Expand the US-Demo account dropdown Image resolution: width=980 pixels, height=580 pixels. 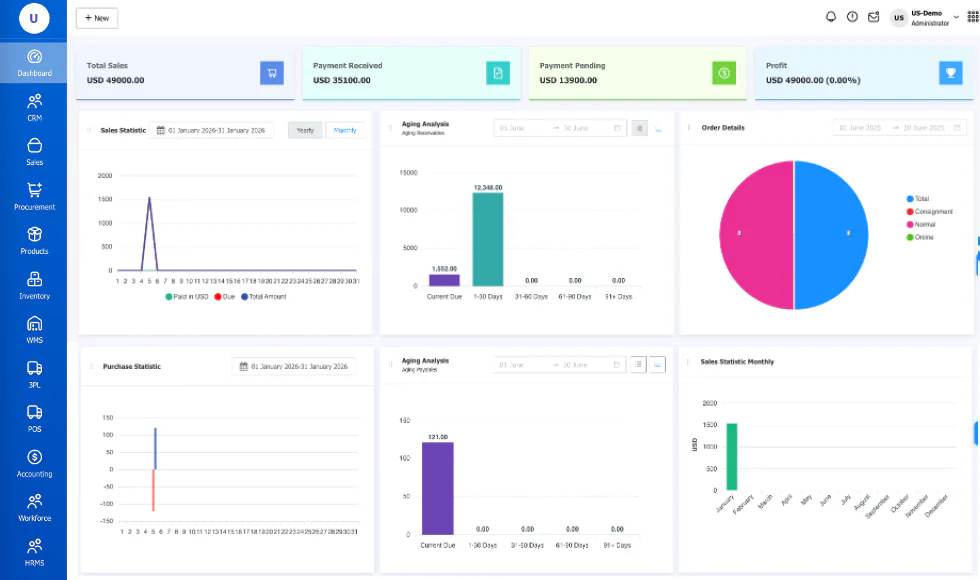(x=956, y=17)
